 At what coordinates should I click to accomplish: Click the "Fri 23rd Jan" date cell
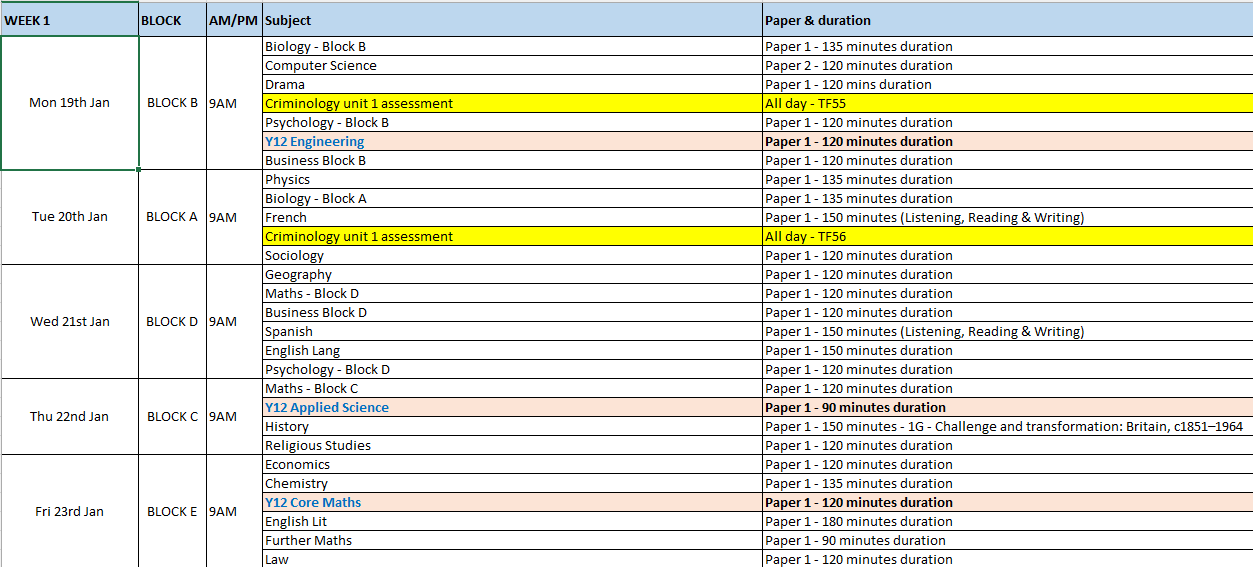[69, 512]
